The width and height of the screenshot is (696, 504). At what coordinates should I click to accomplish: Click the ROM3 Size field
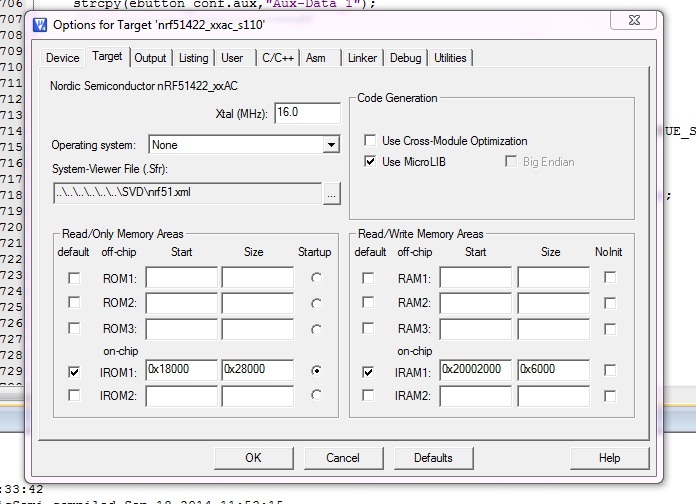[257, 329]
